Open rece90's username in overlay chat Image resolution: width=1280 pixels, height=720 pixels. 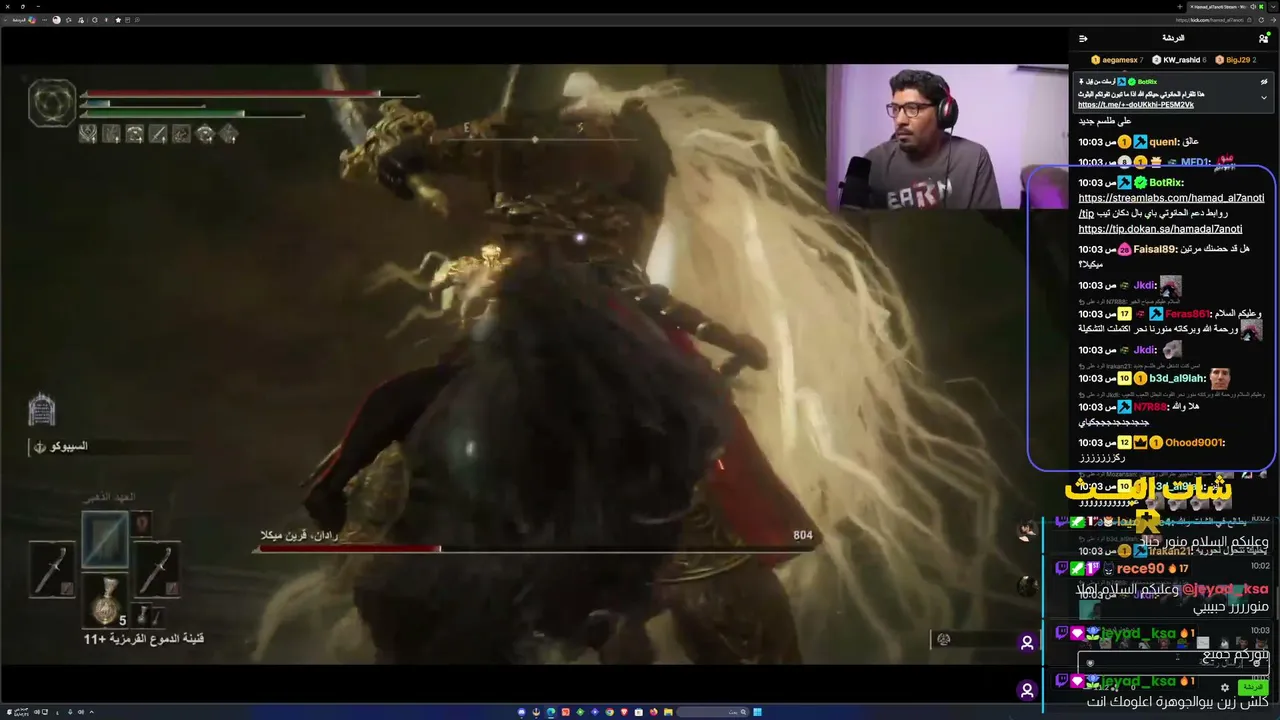click(x=1139, y=569)
